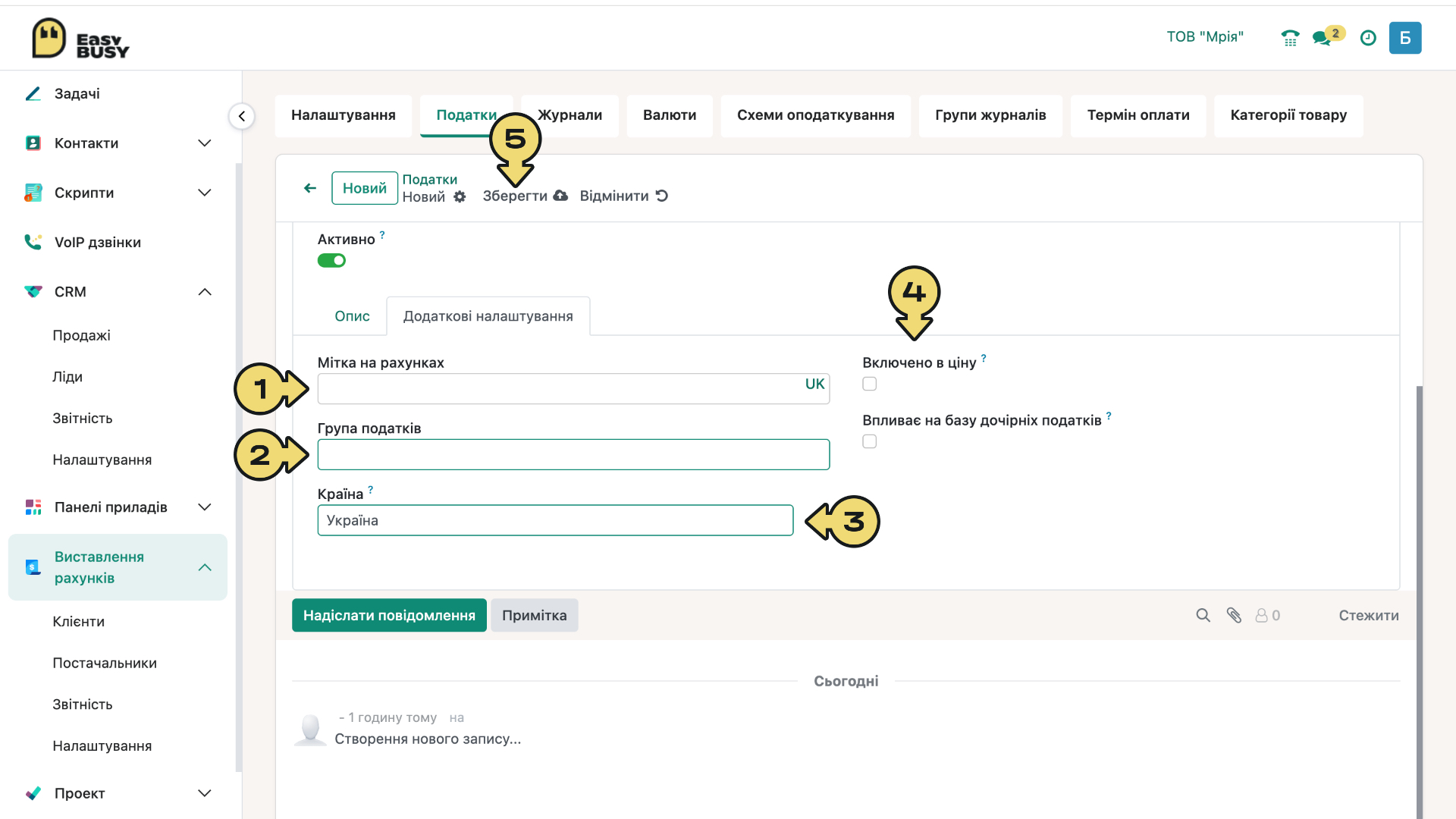Screen dimensions: 1456x819
Task: Click the Проект checkmark icon
Action: (33, 793)
